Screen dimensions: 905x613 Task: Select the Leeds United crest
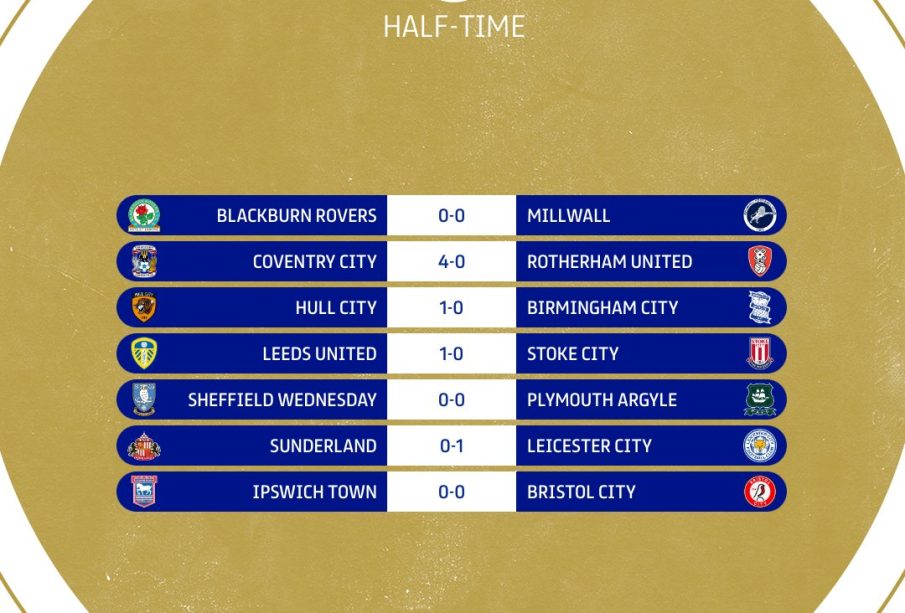(x=144, y=353)
